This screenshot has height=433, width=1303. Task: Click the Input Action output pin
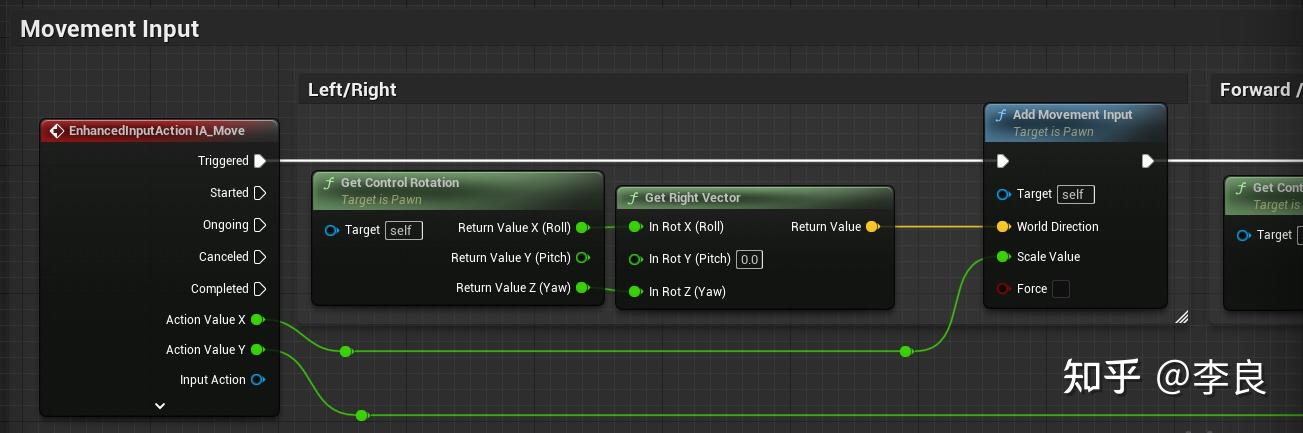[x=257, y=380]
